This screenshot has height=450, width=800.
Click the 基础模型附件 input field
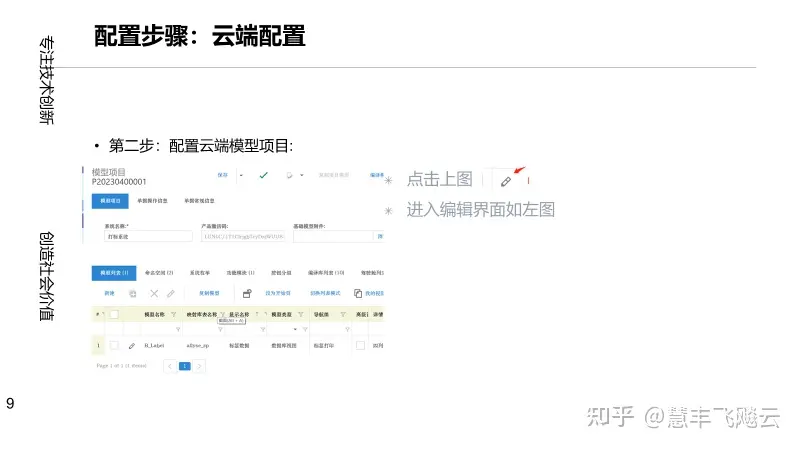[333, 236]
